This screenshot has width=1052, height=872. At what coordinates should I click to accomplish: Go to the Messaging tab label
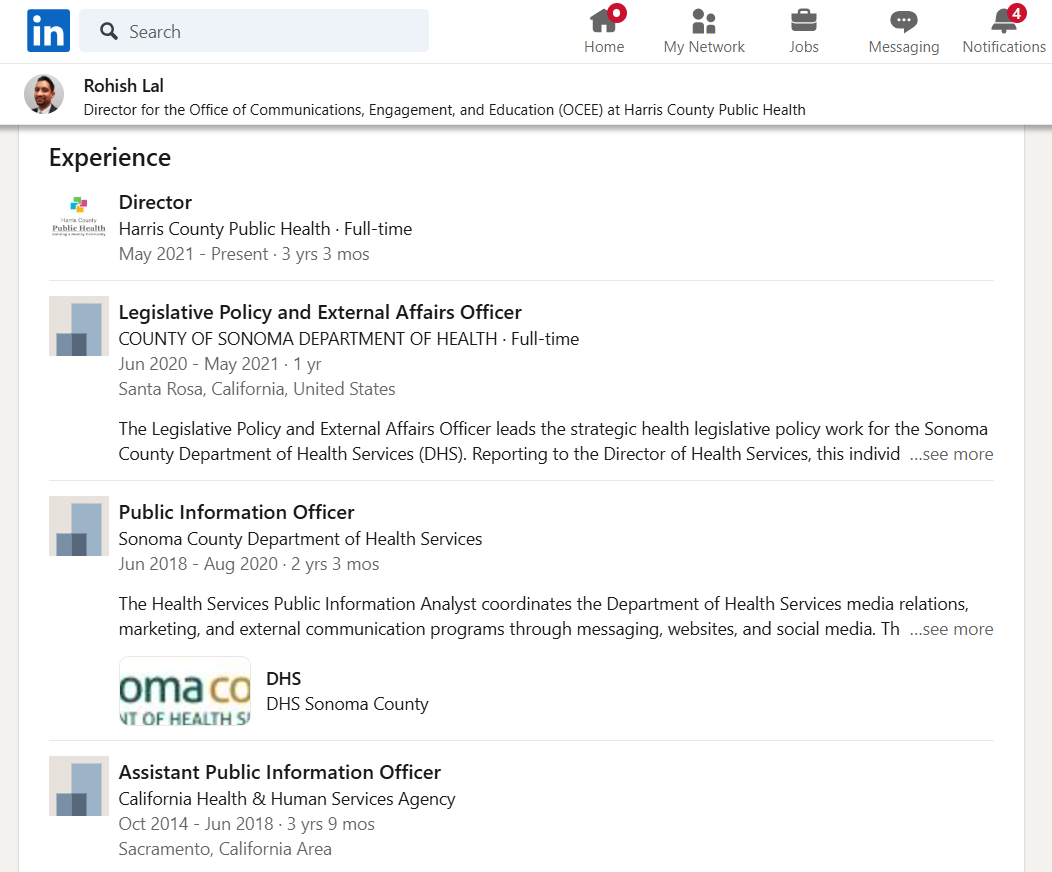click(904, 47)
